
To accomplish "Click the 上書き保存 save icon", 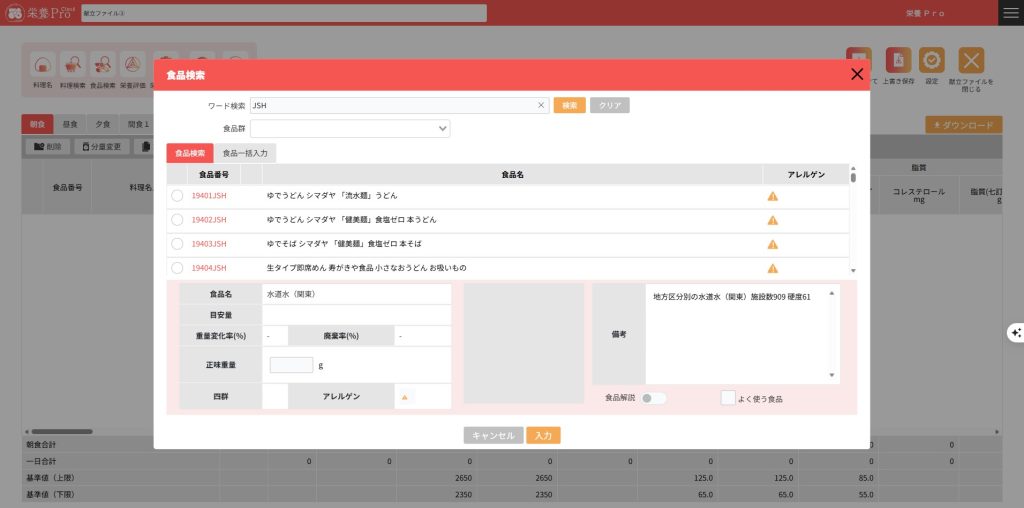I will pos(898,60).
